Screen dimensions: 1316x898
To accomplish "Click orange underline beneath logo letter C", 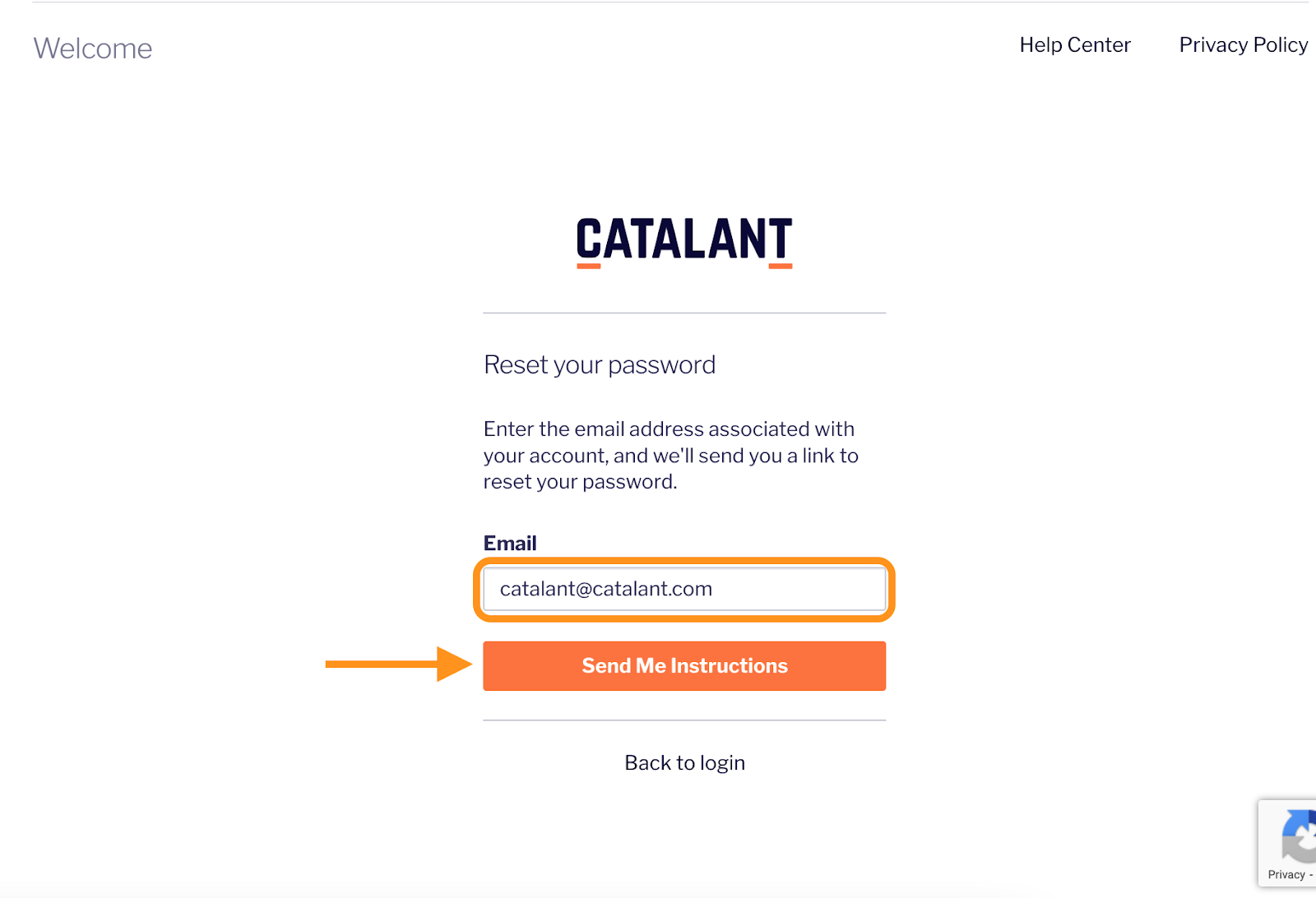I will click(588, 266).
